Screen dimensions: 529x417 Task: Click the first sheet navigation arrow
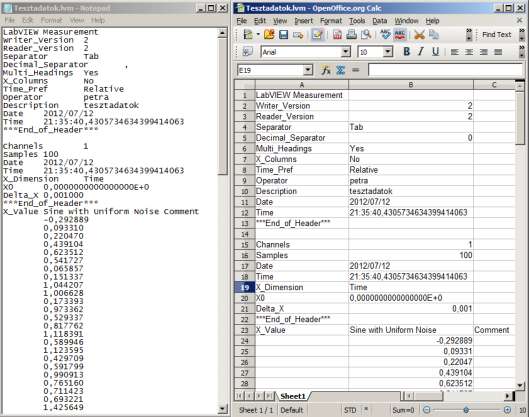tap(239, 396)
